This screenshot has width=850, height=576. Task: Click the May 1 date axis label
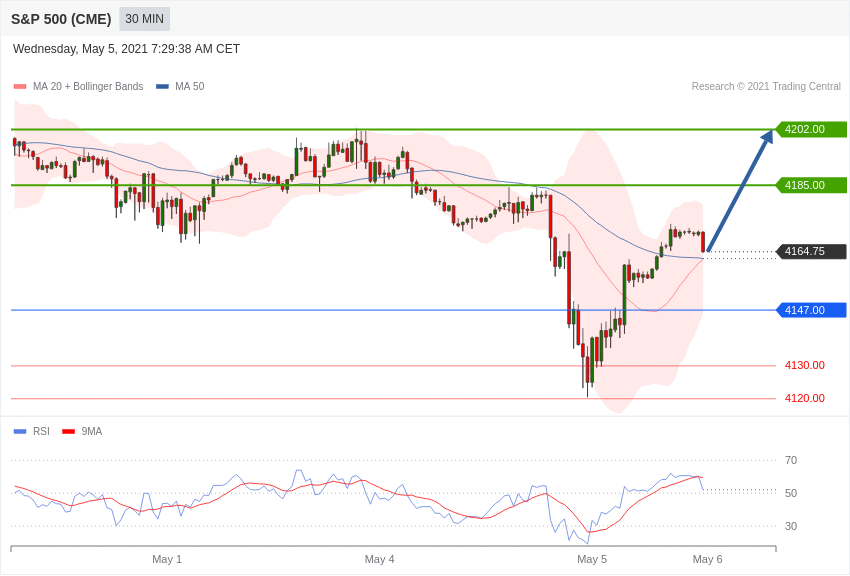coord(167,559)
